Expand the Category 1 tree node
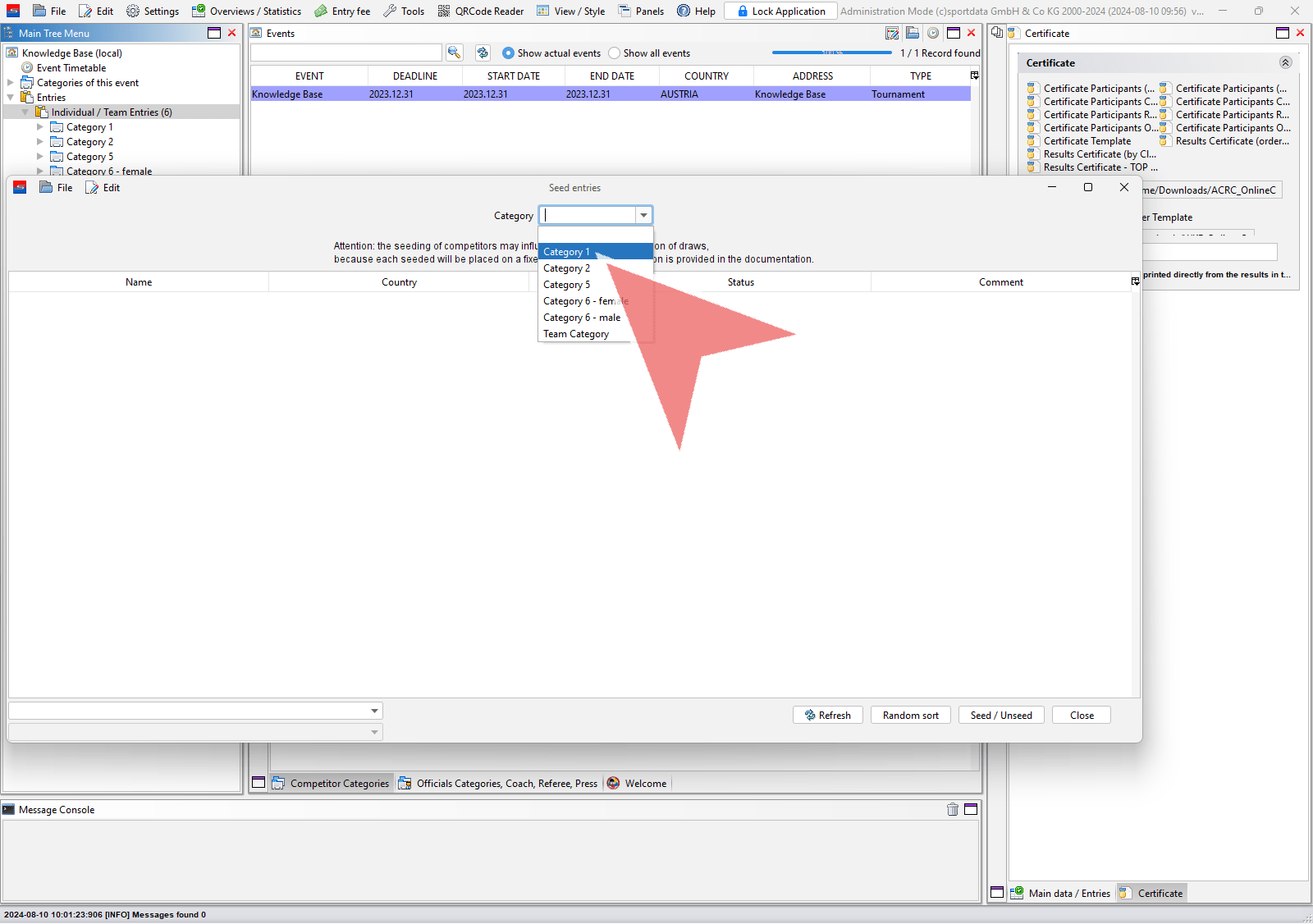Image resolution: width=1313 pixels, height=924 pixels. 40,127
